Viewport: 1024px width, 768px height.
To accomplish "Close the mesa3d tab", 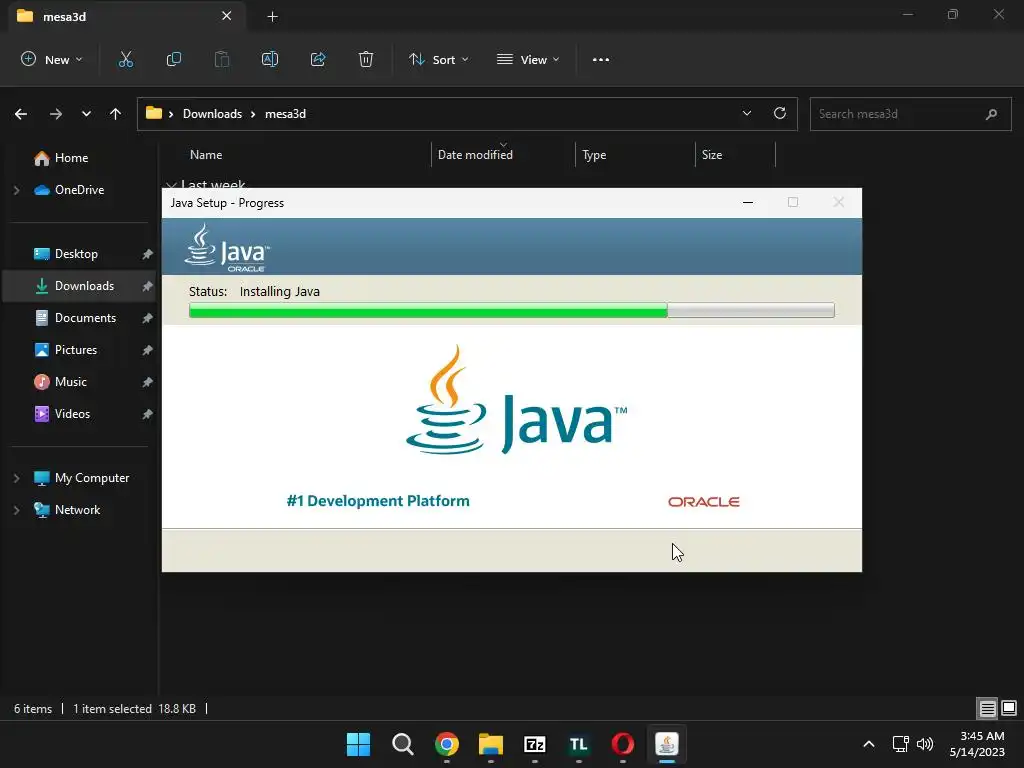I will 227,16.
